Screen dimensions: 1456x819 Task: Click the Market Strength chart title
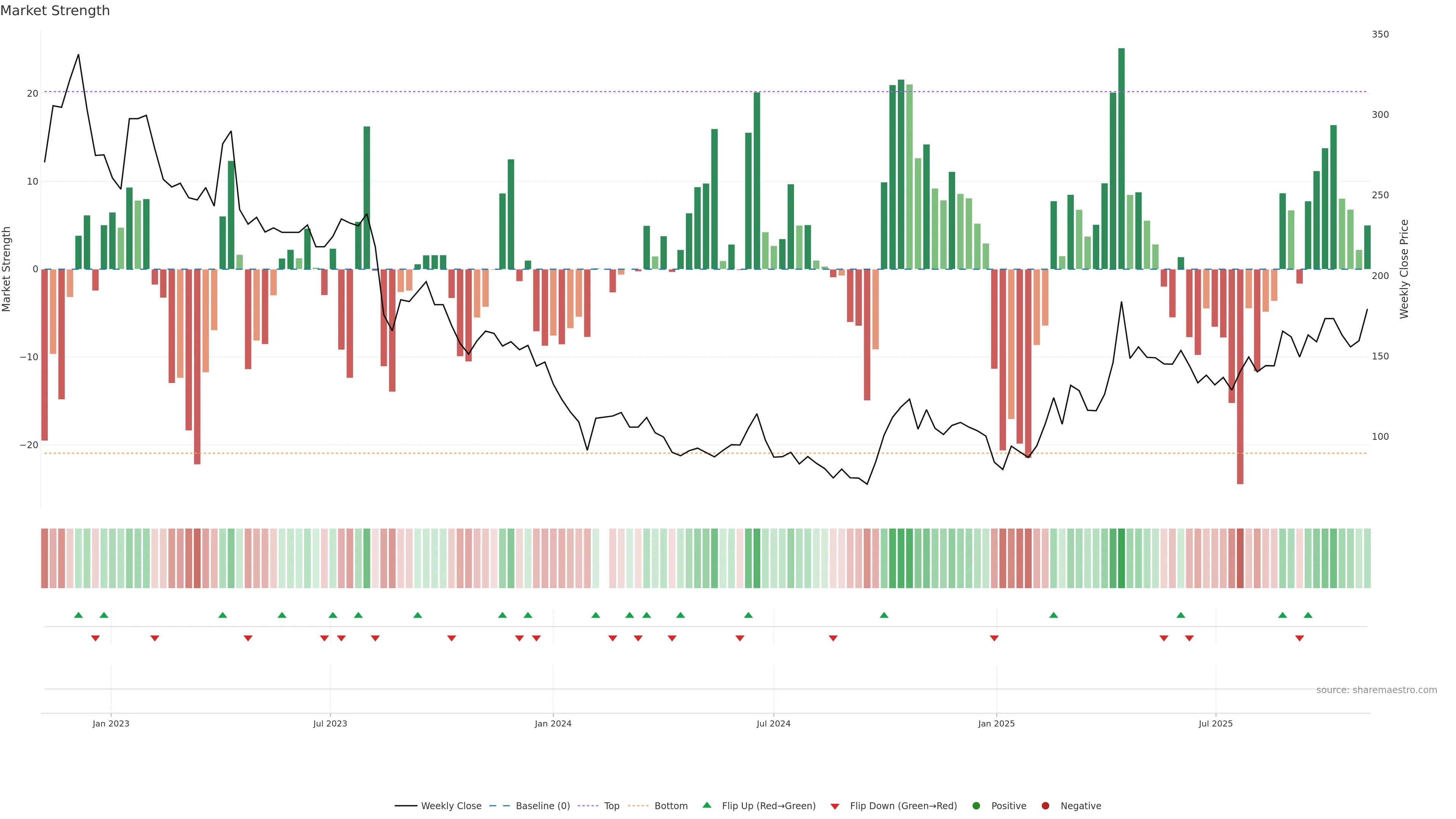point(55,11)
